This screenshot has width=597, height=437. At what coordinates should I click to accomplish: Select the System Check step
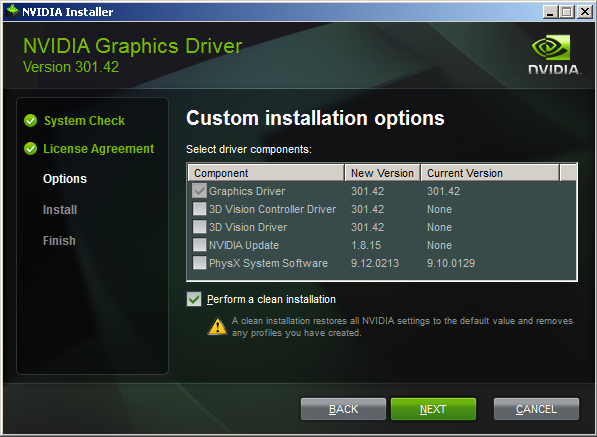85,121
